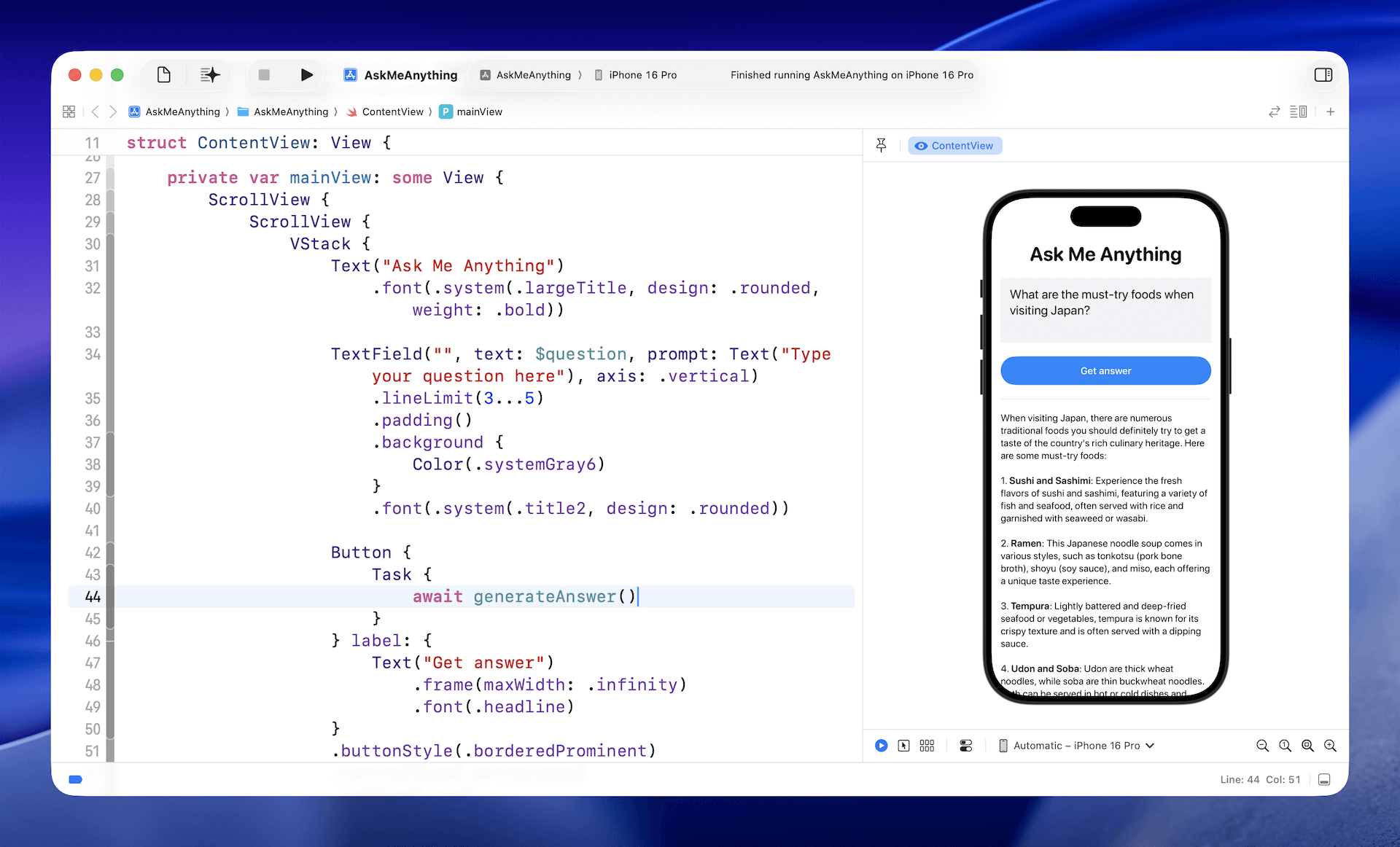Open the iPhone 16 Pro run destination selector
Image resolution: width=1400 pixels, height=847 pixels.
(x=636, y=75)
